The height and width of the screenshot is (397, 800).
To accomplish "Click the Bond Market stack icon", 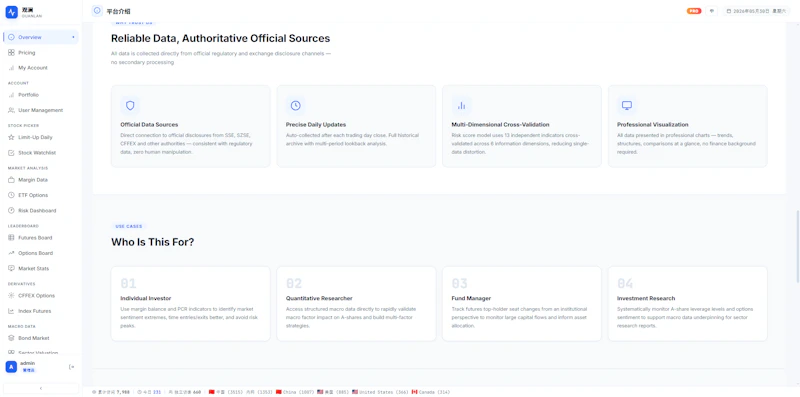I will 11,338.
